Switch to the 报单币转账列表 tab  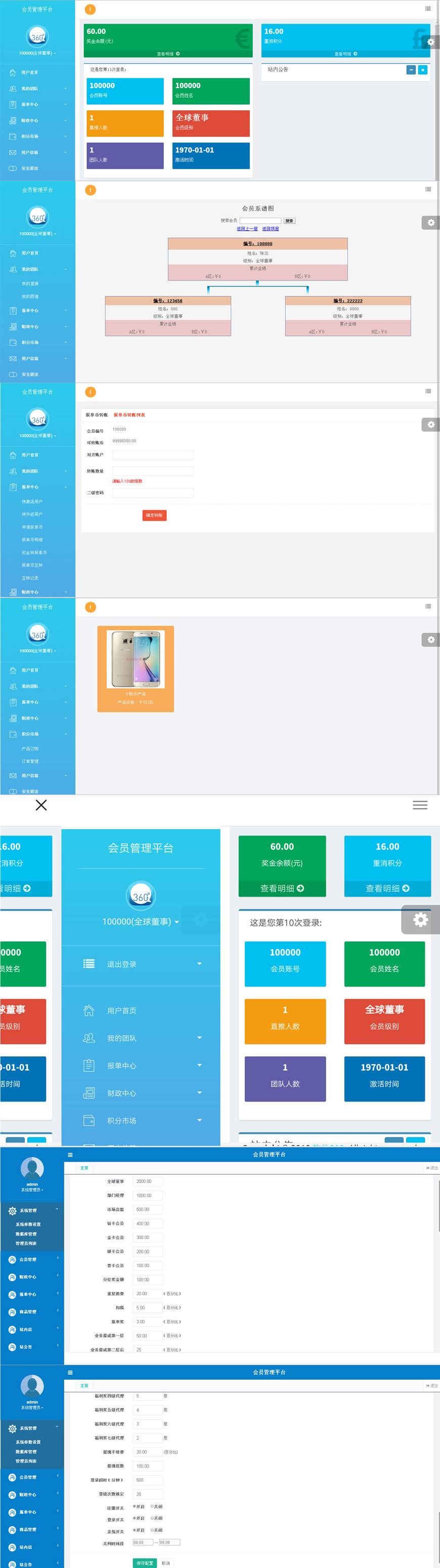129,415
